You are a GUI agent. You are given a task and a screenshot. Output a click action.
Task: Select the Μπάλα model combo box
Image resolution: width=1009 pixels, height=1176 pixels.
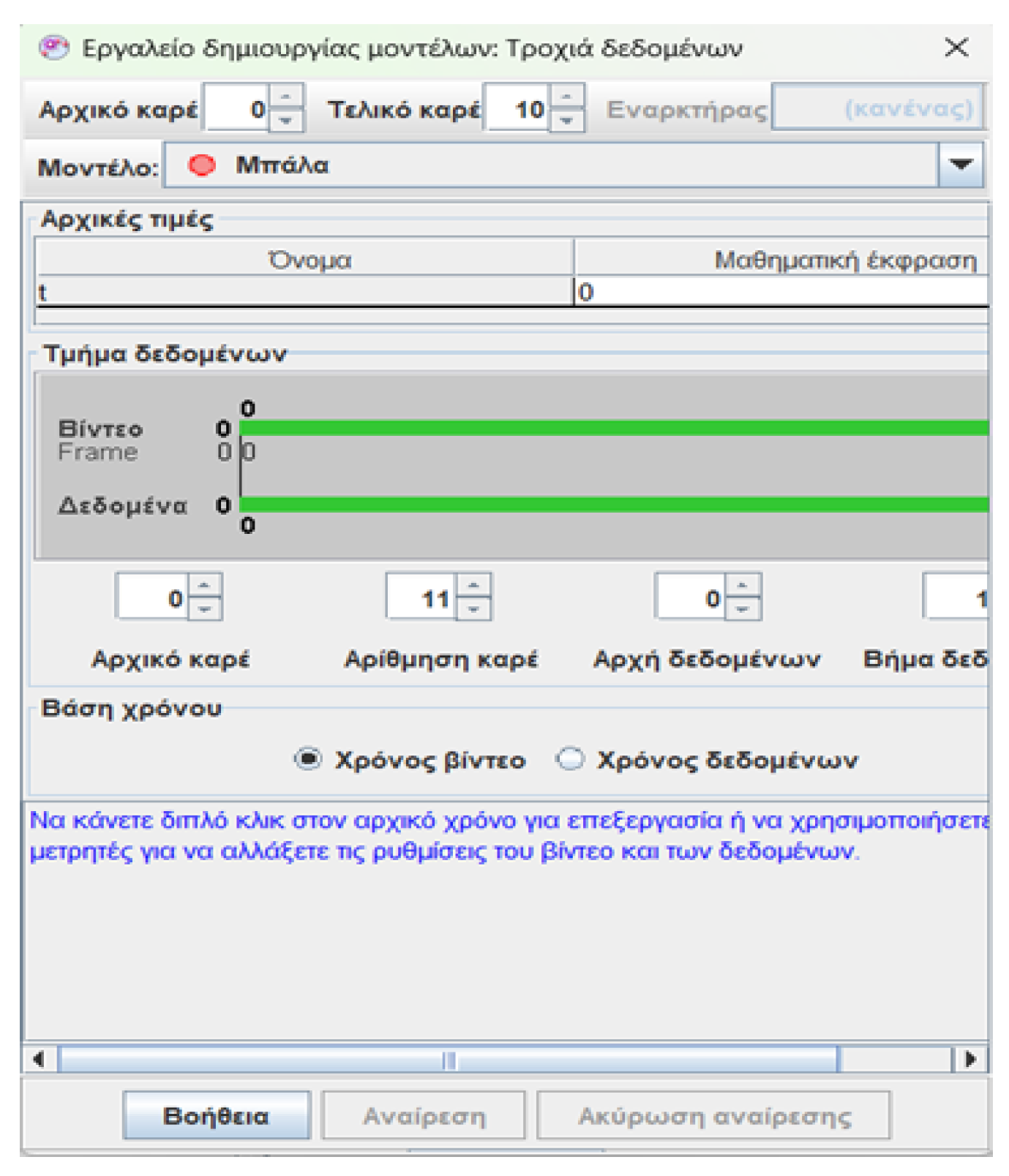(573, 165)
